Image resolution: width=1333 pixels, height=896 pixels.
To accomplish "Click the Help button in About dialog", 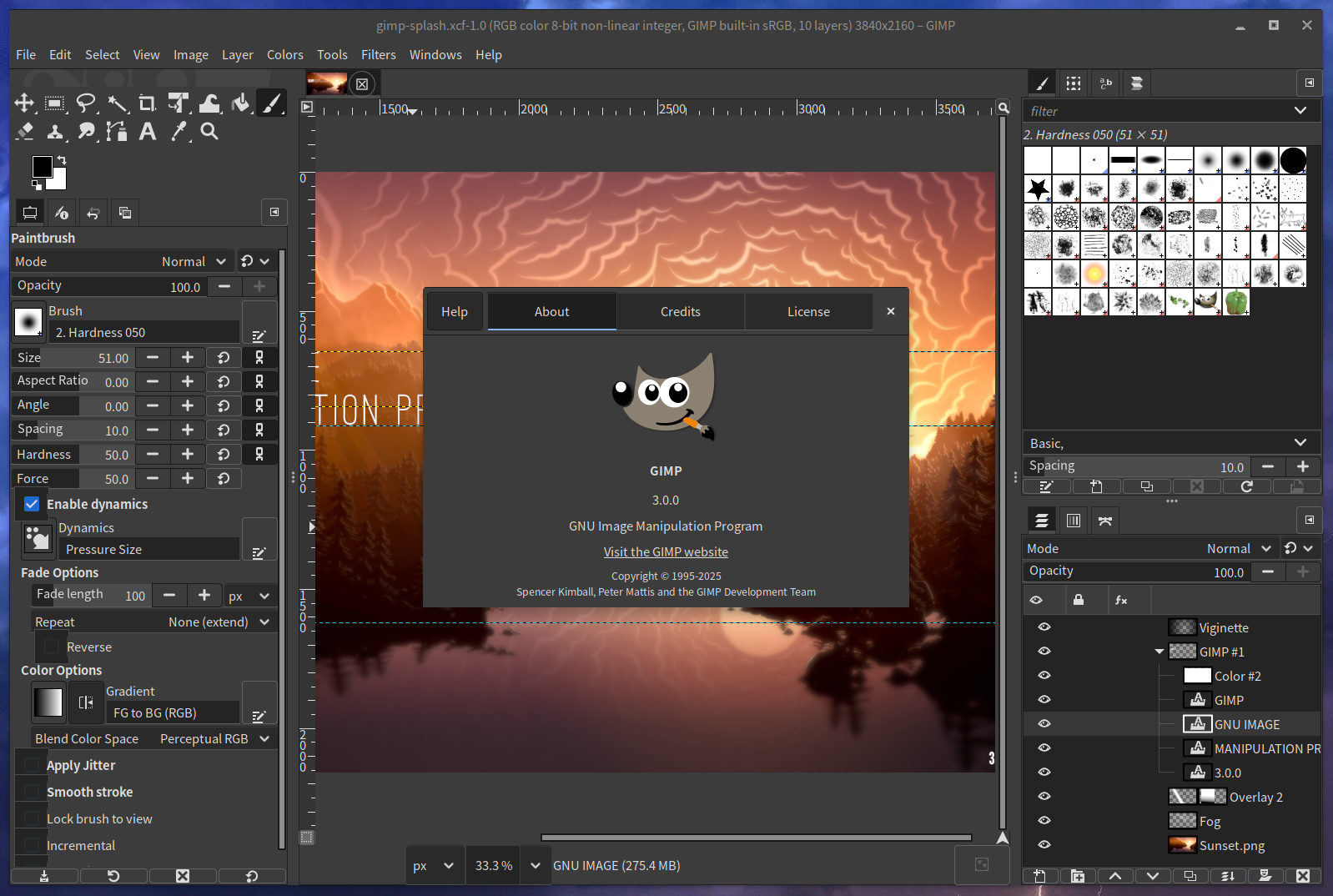I will [455, 311].
